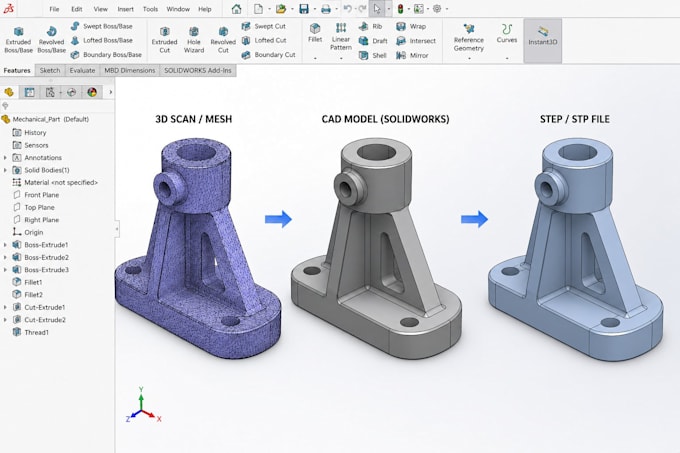Switch to the MBD Dimensions tab
Viewport: 680px width, 453px height.
[130, 70]
